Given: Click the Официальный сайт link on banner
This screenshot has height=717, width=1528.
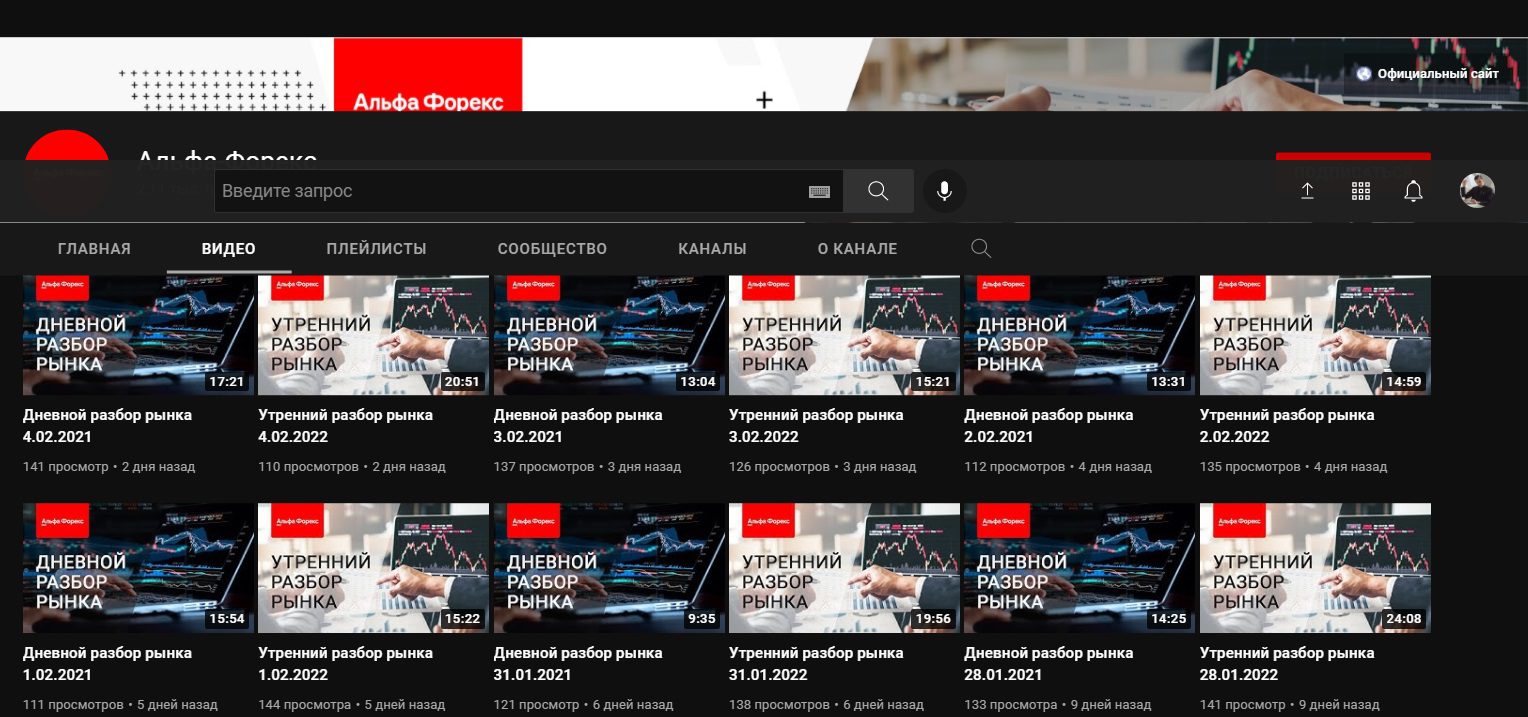Looking at the screenshot, I should (1428, 74).
